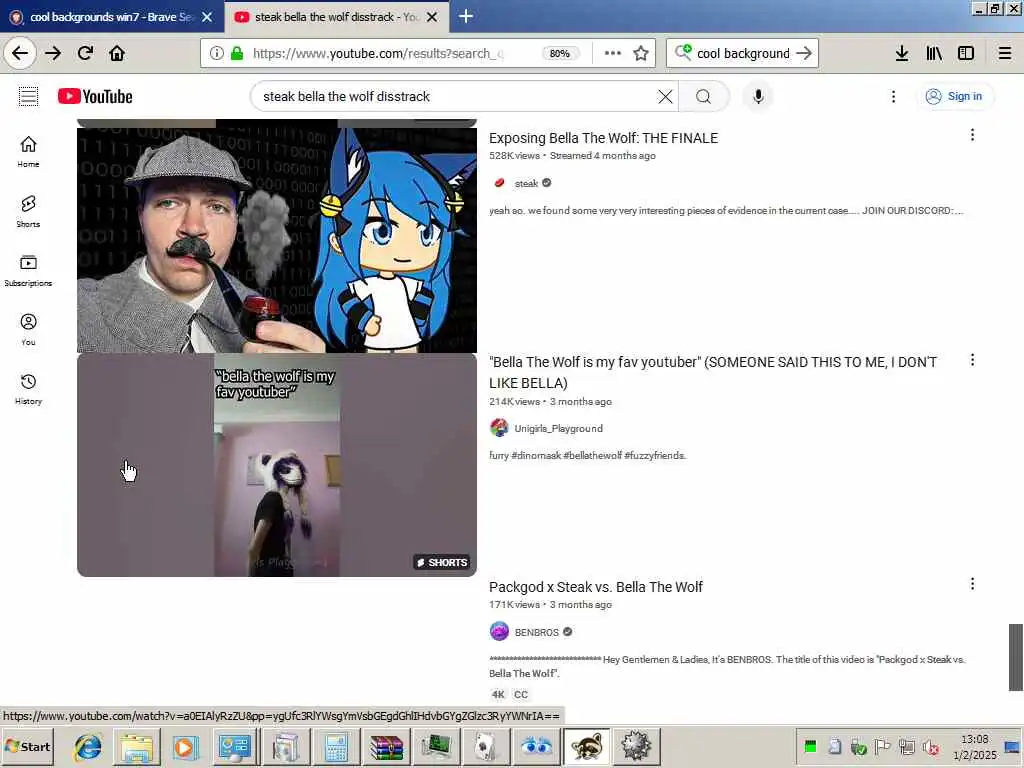The width and height of the screenshot is (1024, 768).
Task: Open the blue eyes taskbar icon
Action: point(537,746)
